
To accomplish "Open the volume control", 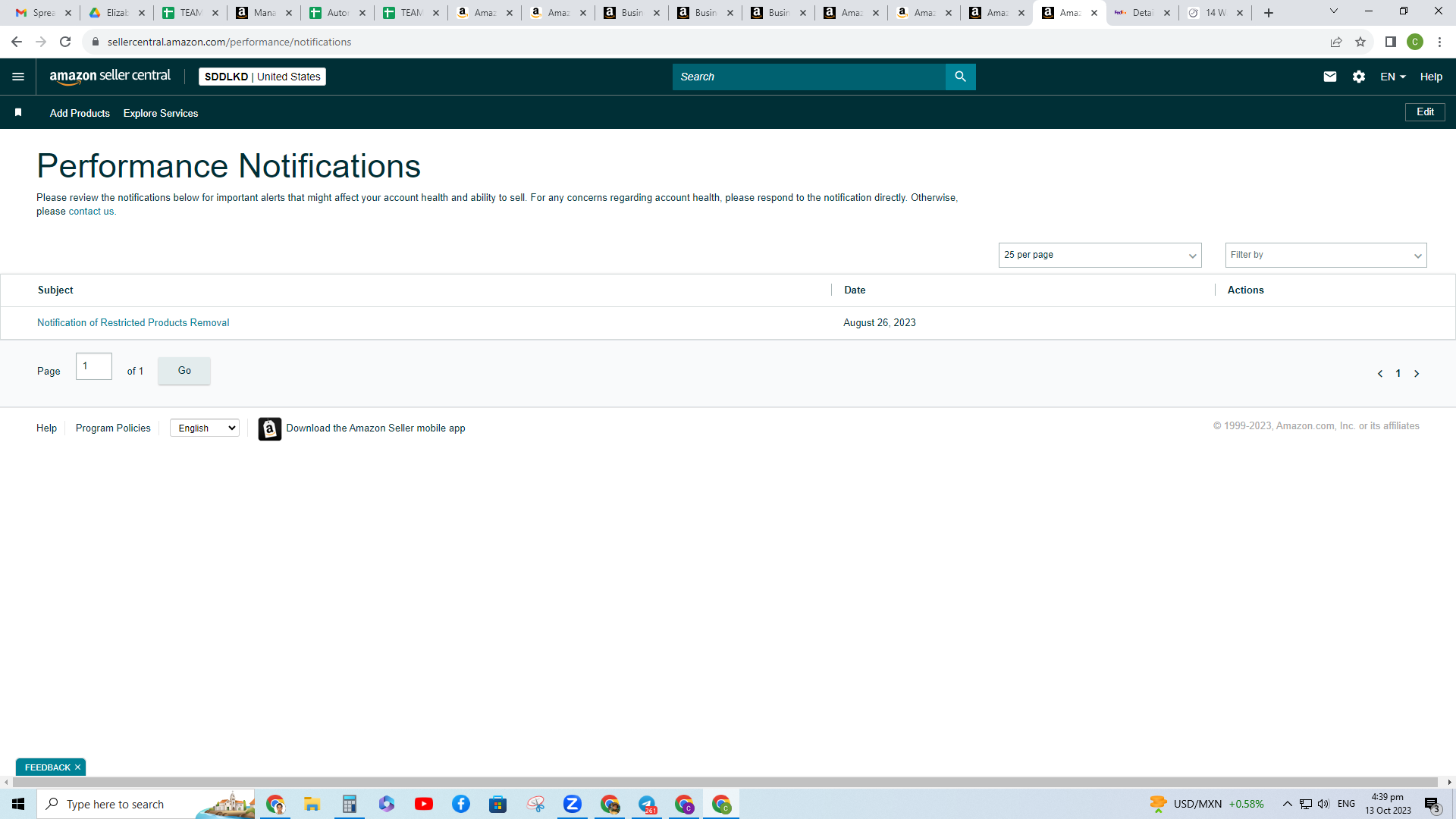I will click(x=1324, y=804).
